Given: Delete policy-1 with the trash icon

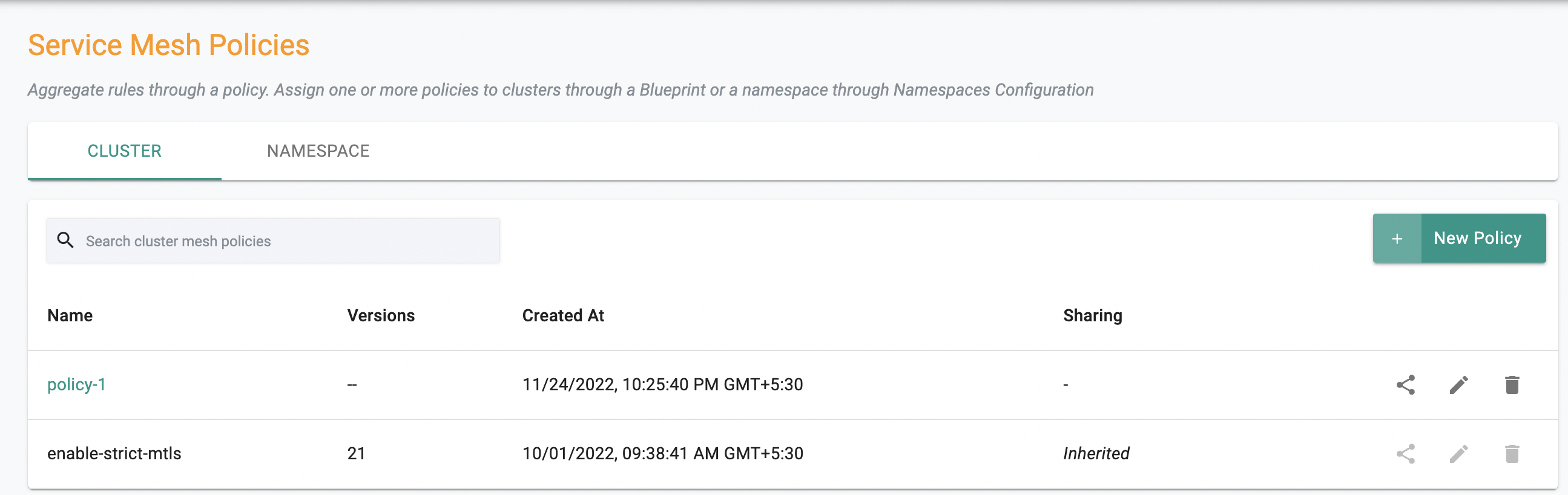Looking at the screenshot, I should click(1512, 385).
